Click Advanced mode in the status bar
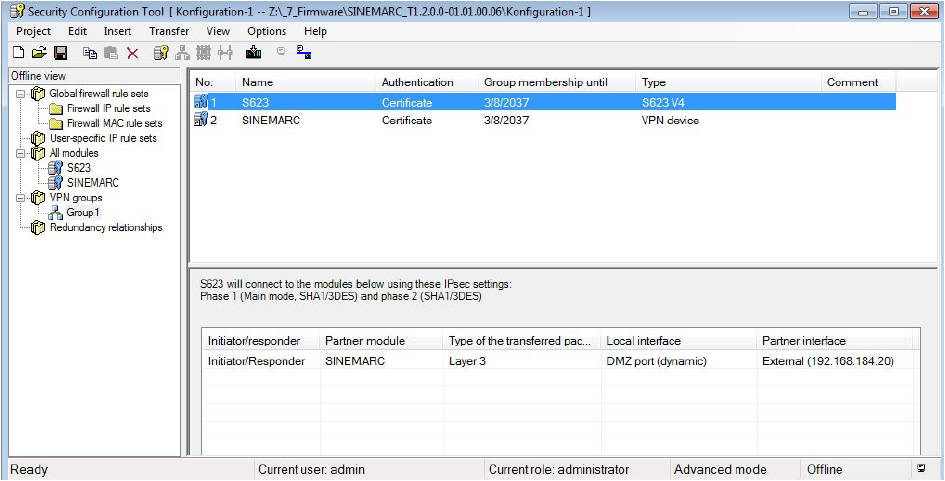The image size is (945, 481). coord(720,470)
